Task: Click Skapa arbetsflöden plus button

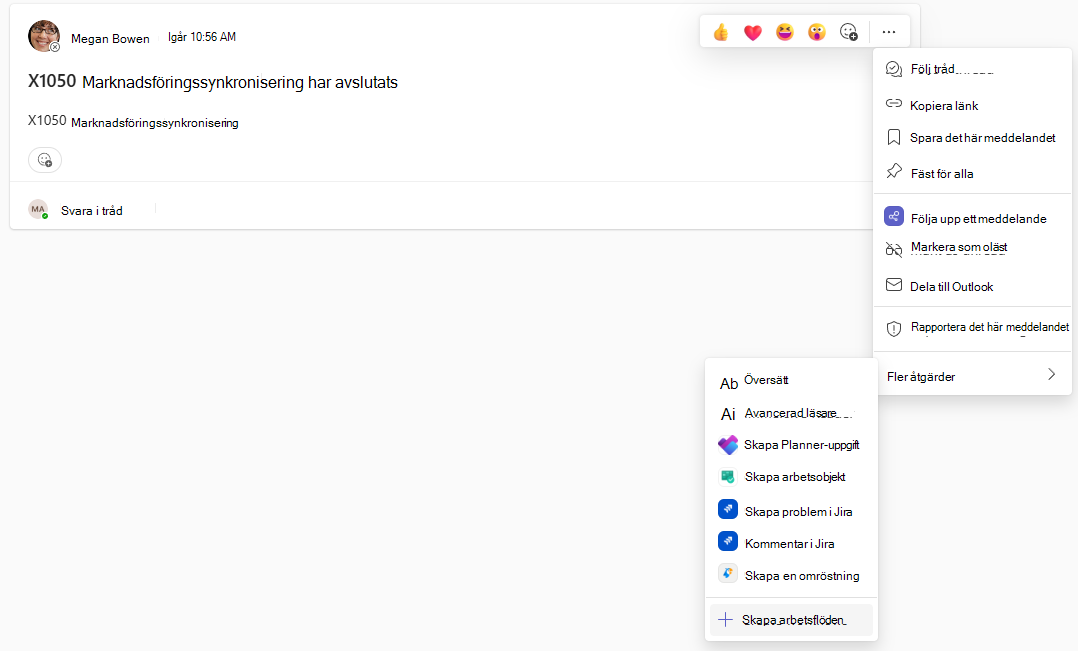Action: (725, 620)
